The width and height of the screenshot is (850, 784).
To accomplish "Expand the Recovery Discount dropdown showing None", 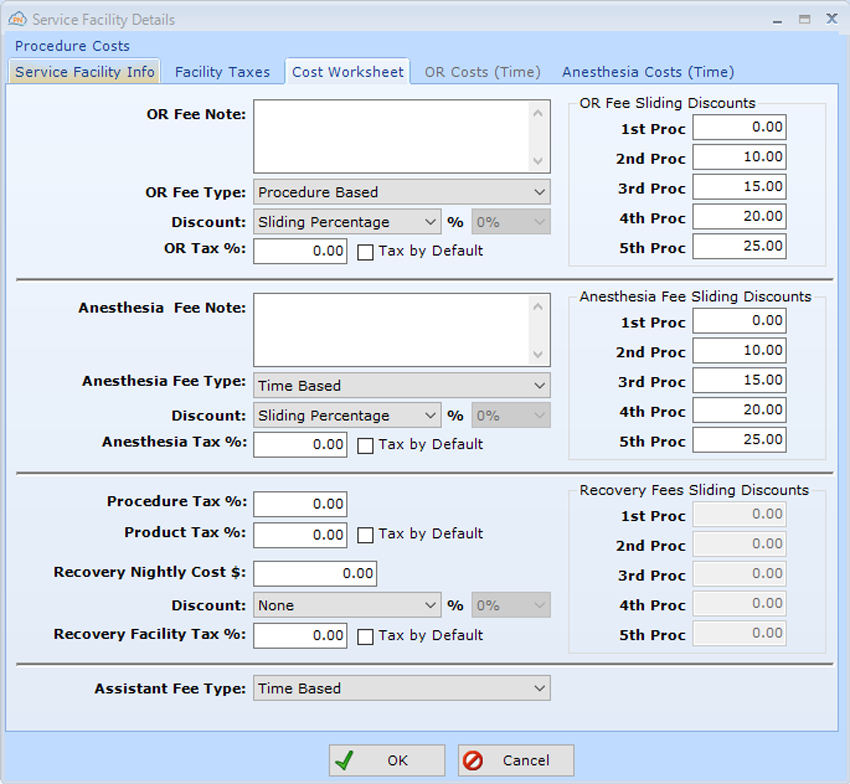I will 431,605.
